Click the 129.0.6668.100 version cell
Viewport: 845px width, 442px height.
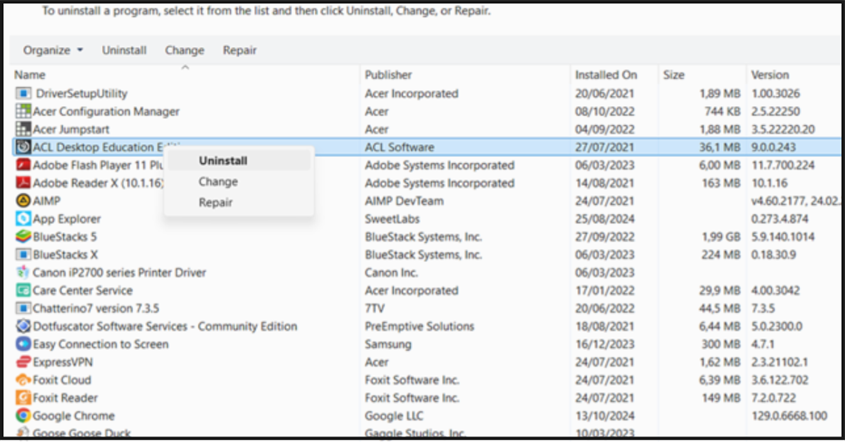click(x=789, y=416)
